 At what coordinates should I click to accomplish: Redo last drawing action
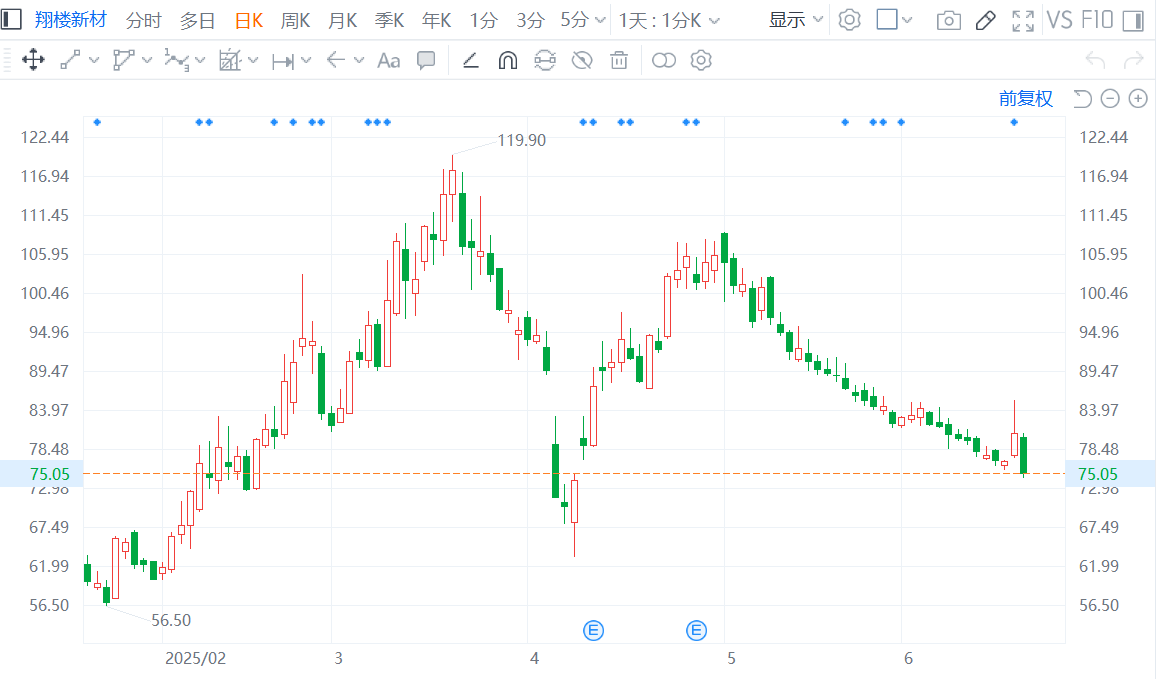[1133, 60]
